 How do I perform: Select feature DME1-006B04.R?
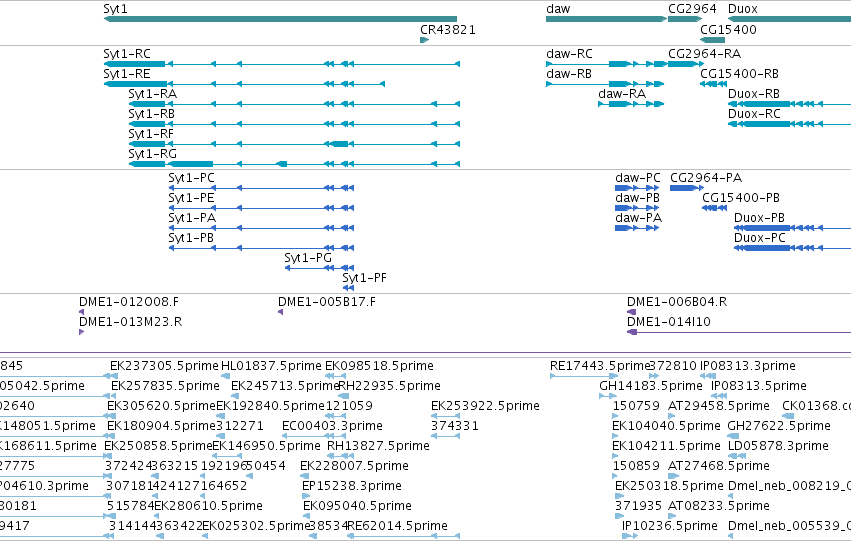pyautogui.click(x=631, y=312)
